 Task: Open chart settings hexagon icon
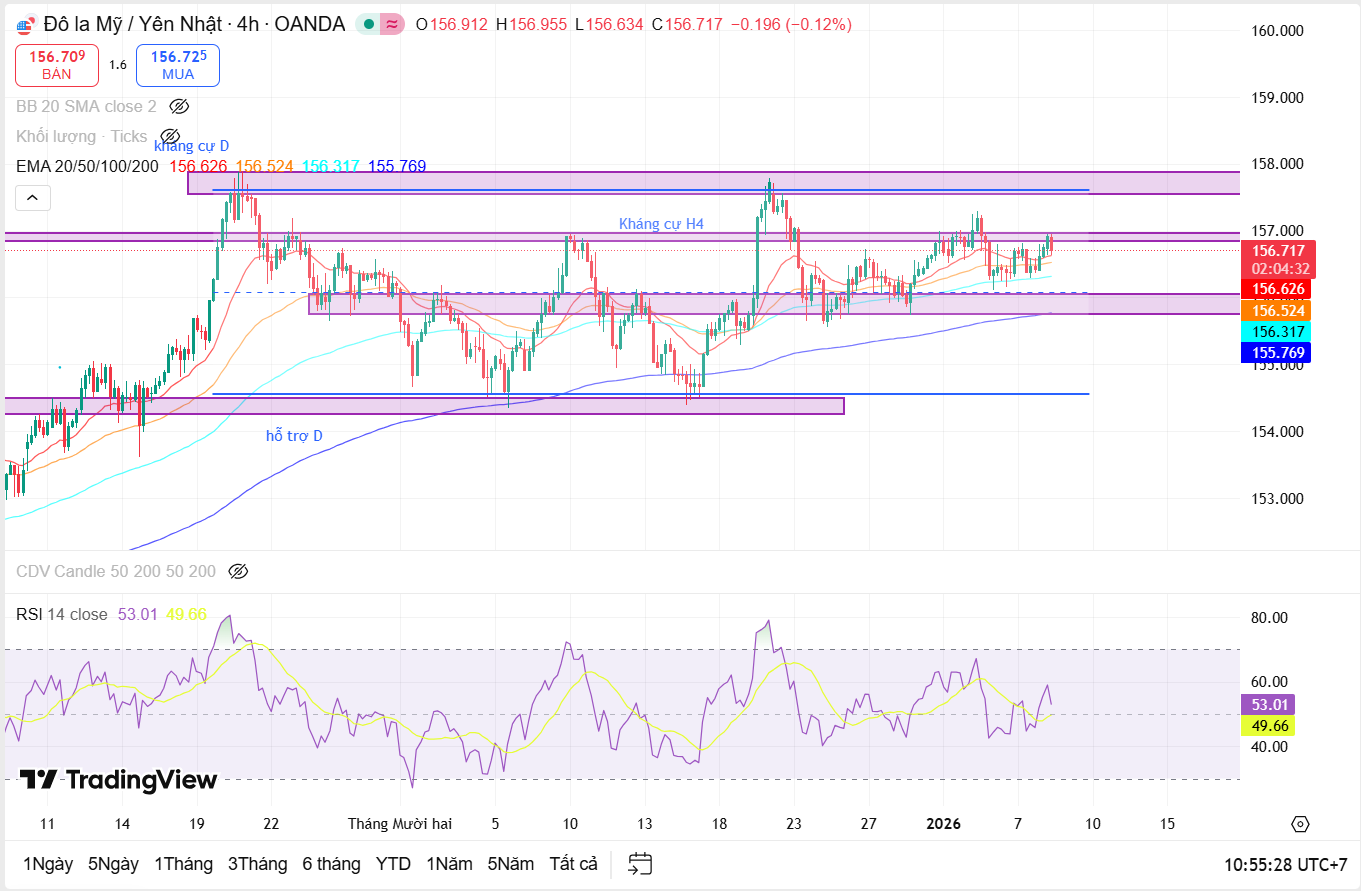click(1299, 824)
